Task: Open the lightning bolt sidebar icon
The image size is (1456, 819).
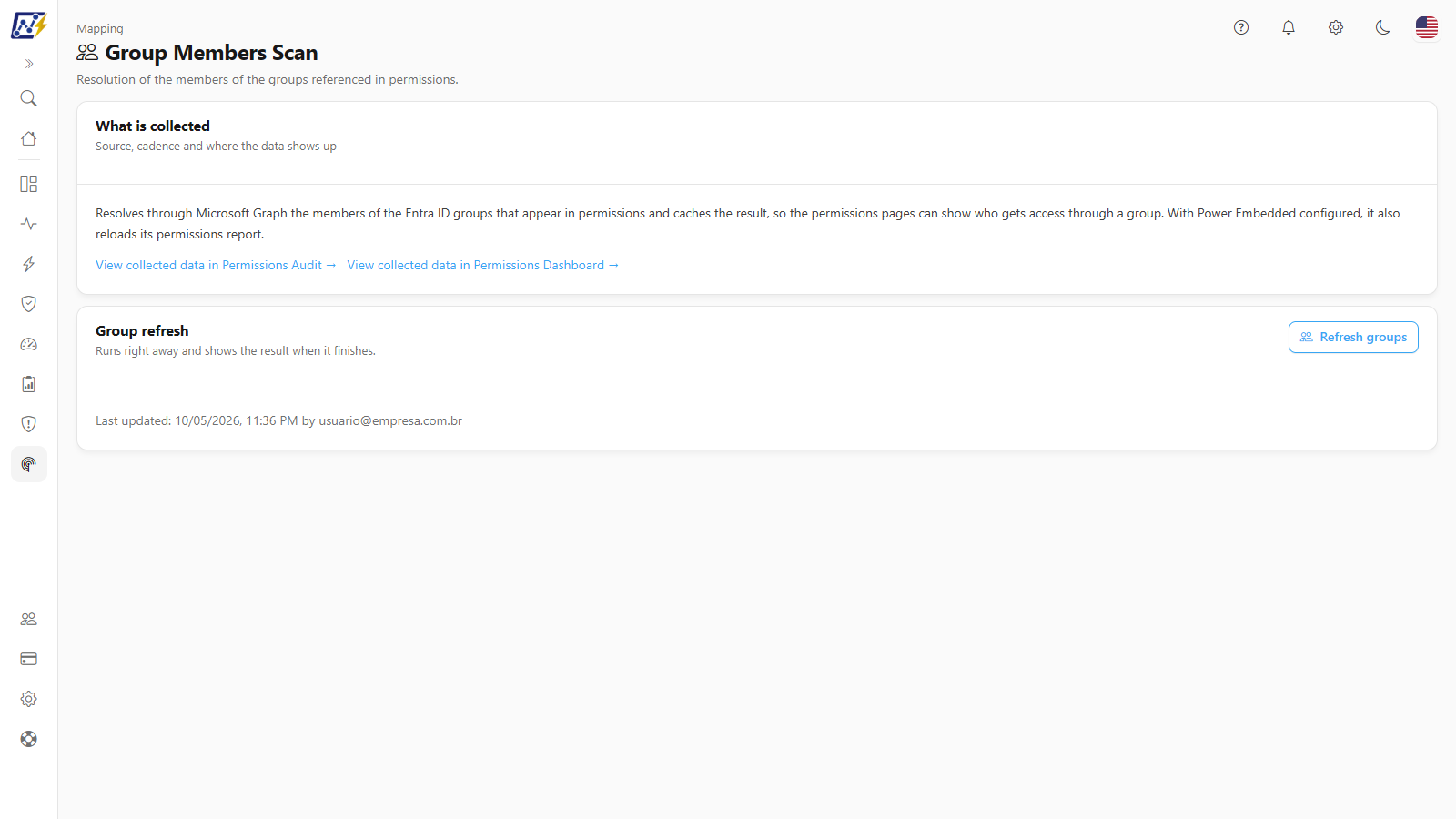Action: [29, 264]
